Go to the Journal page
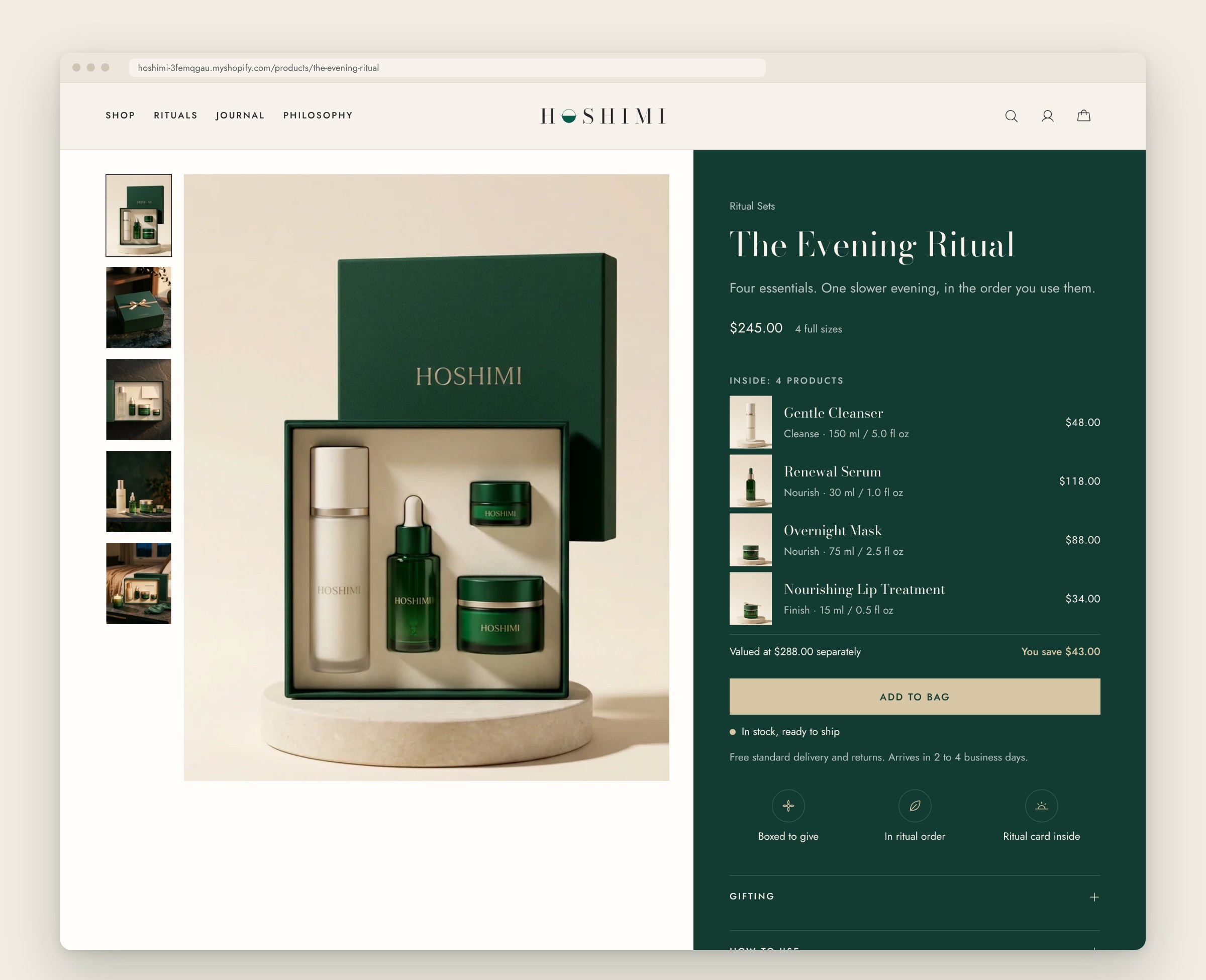 pos(240,115)
